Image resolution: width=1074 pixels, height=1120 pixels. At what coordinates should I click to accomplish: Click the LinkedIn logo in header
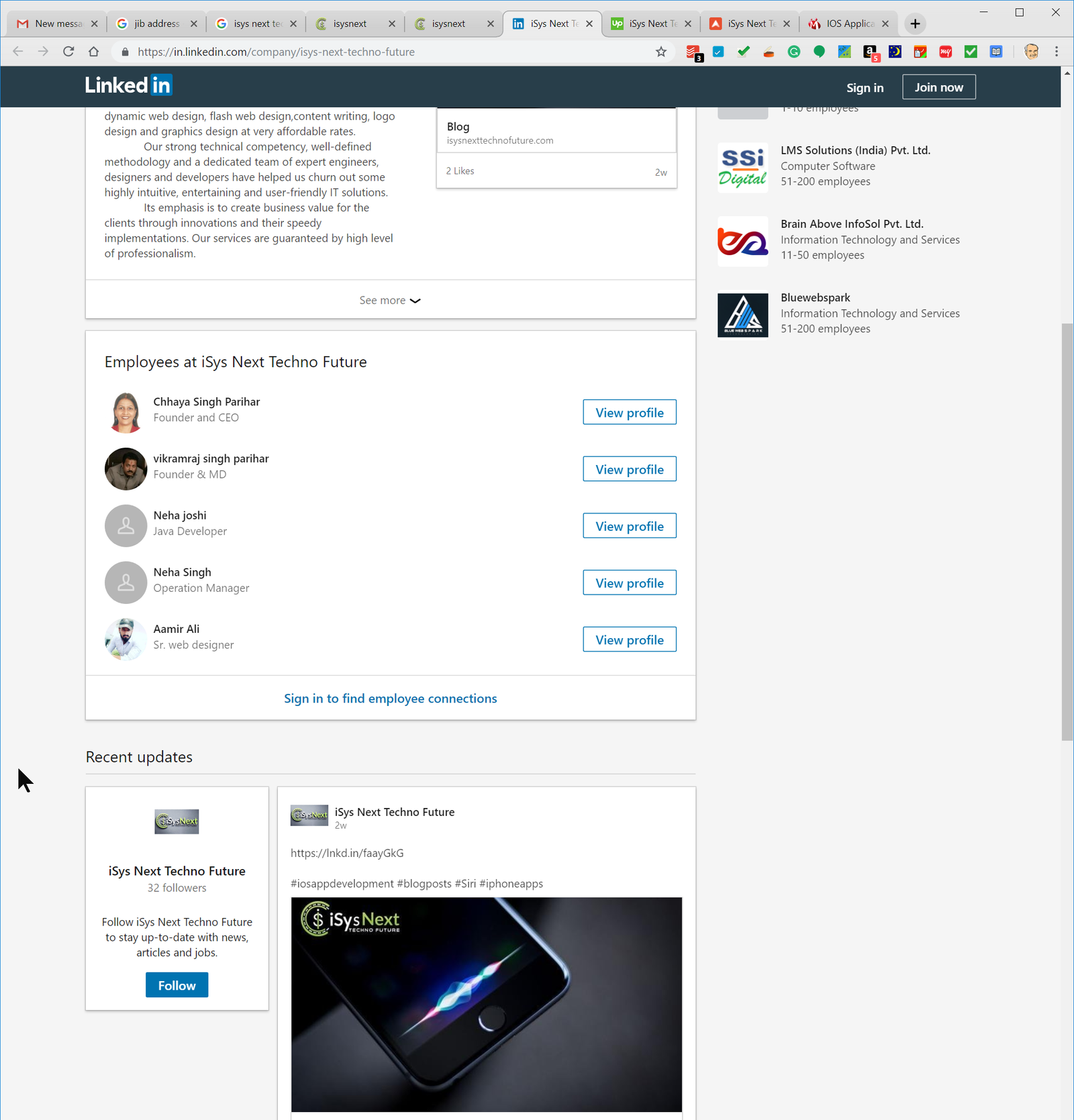[128, 85]
